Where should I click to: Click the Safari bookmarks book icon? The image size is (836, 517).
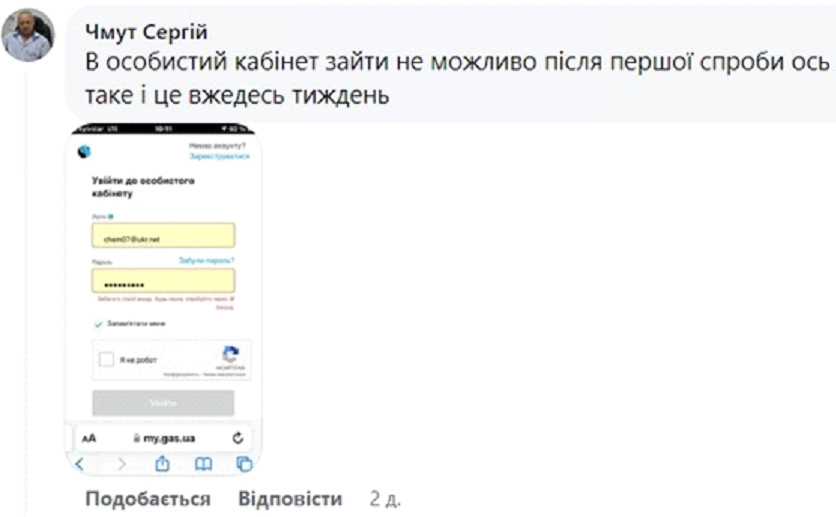click(203, 464)
